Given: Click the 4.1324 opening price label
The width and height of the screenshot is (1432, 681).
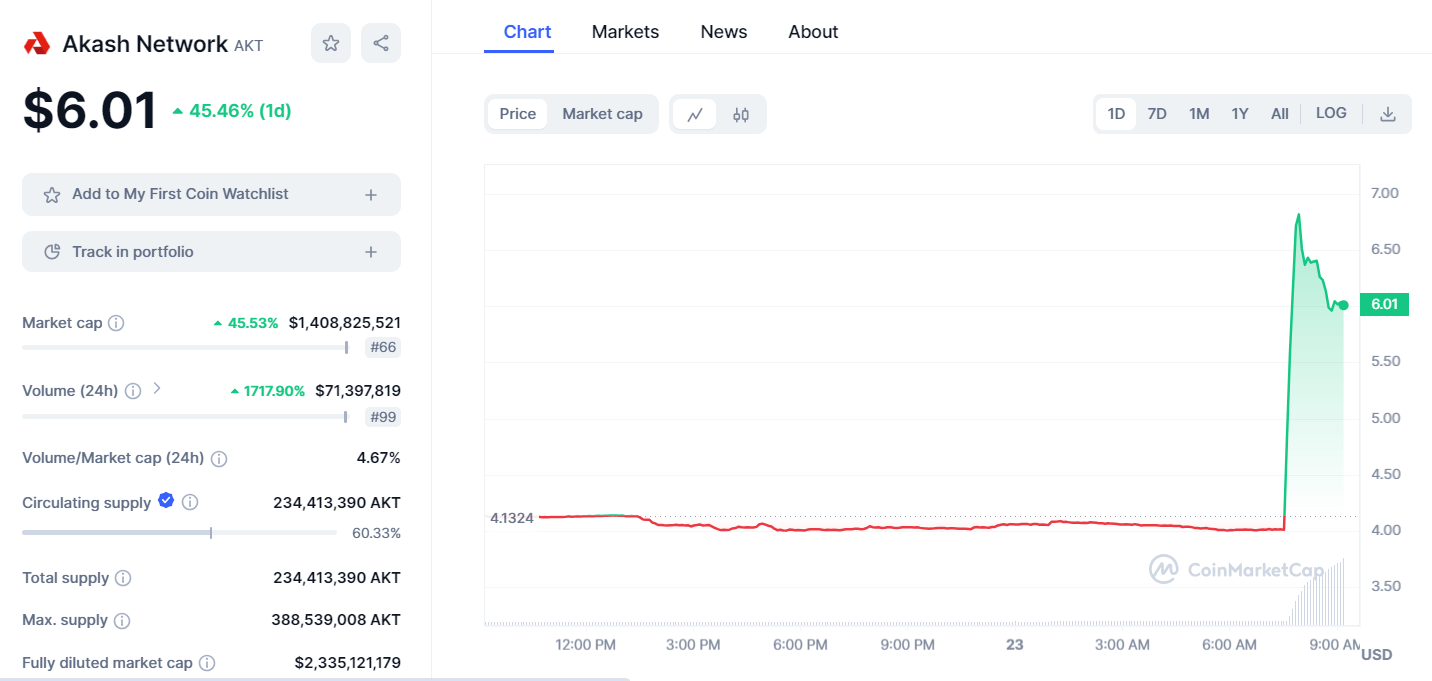Looking at the screenshot, I should [511, 518].
